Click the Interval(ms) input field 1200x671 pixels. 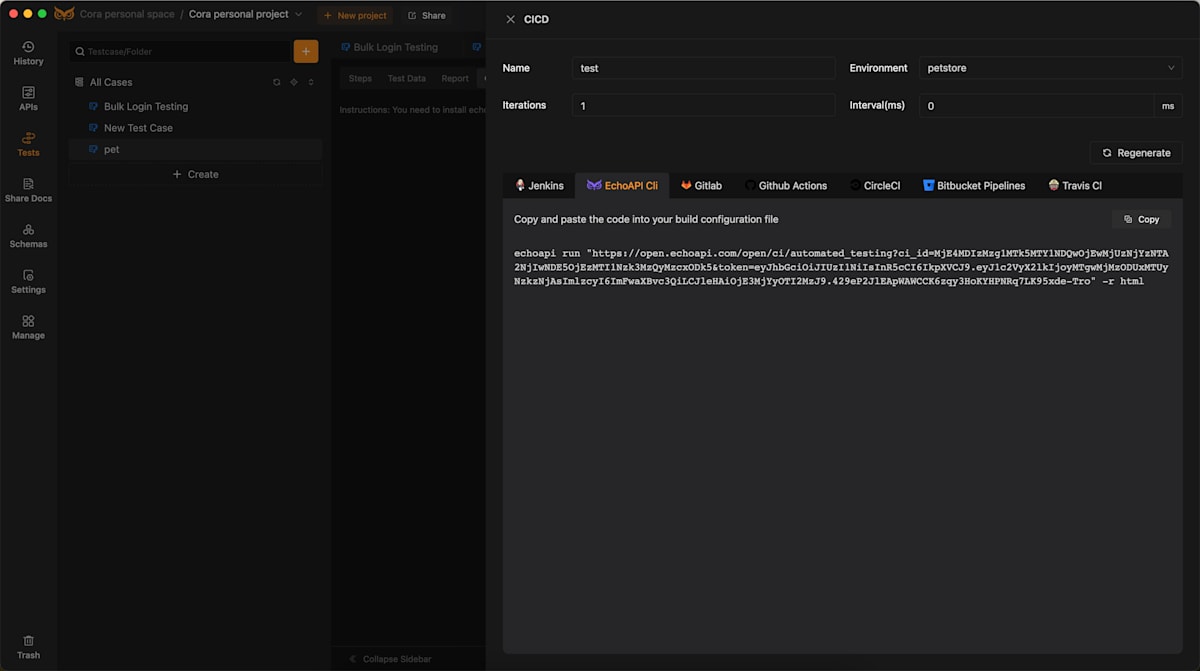(x=1037, y=105)
